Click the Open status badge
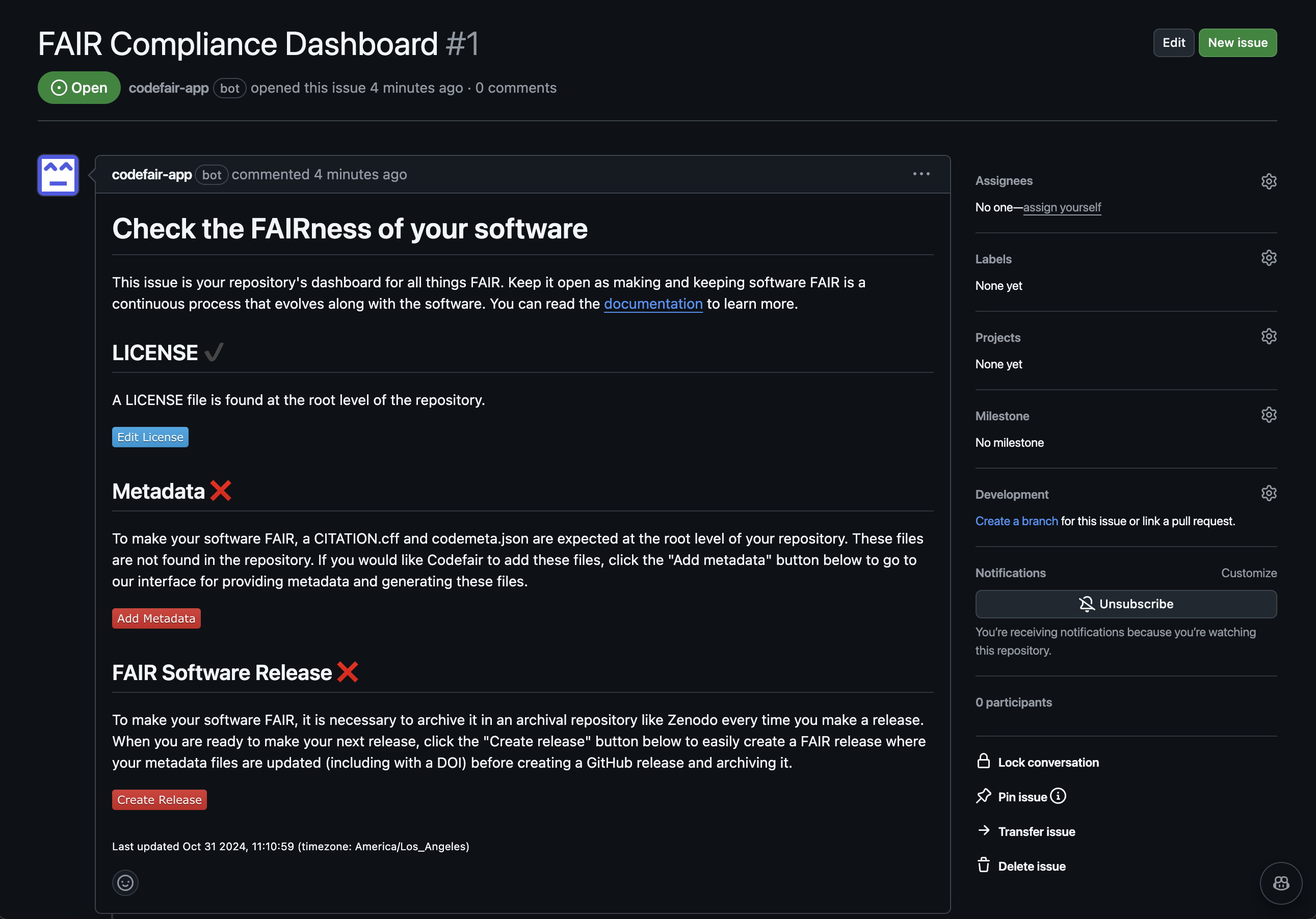 (x=79, y=88)
